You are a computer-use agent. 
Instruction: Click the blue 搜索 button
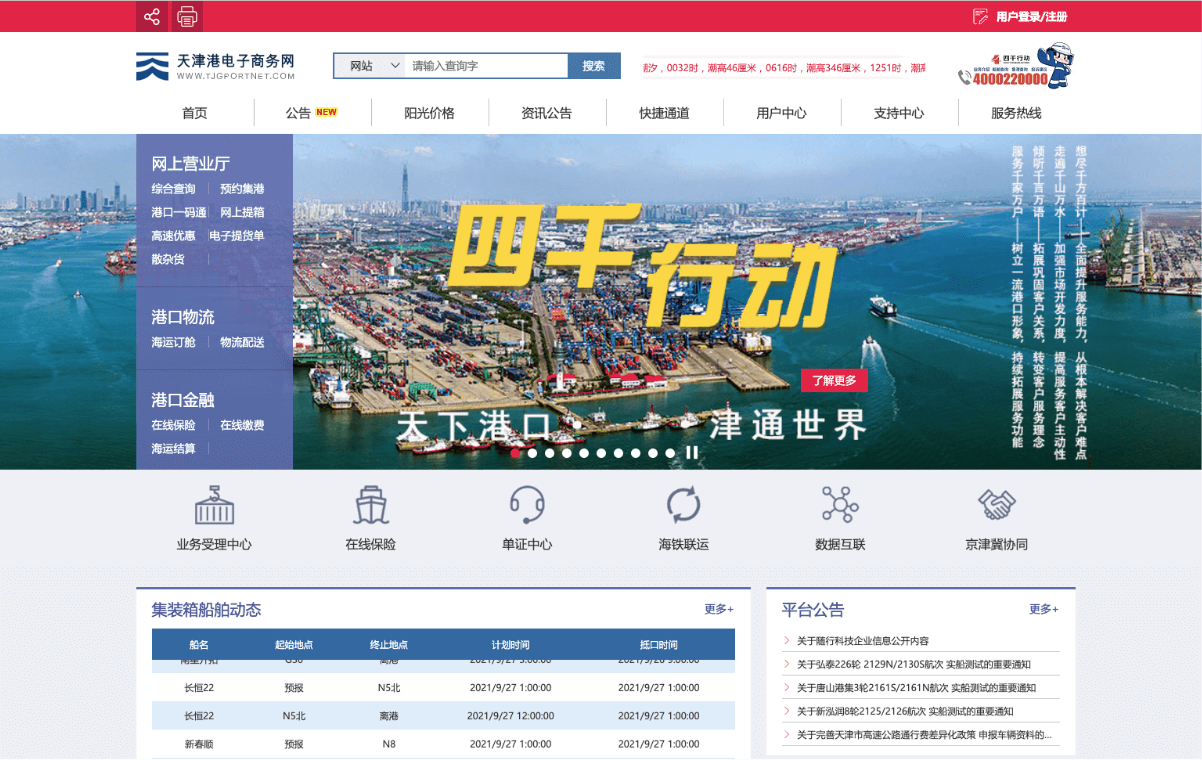click(x=594, y=66)
